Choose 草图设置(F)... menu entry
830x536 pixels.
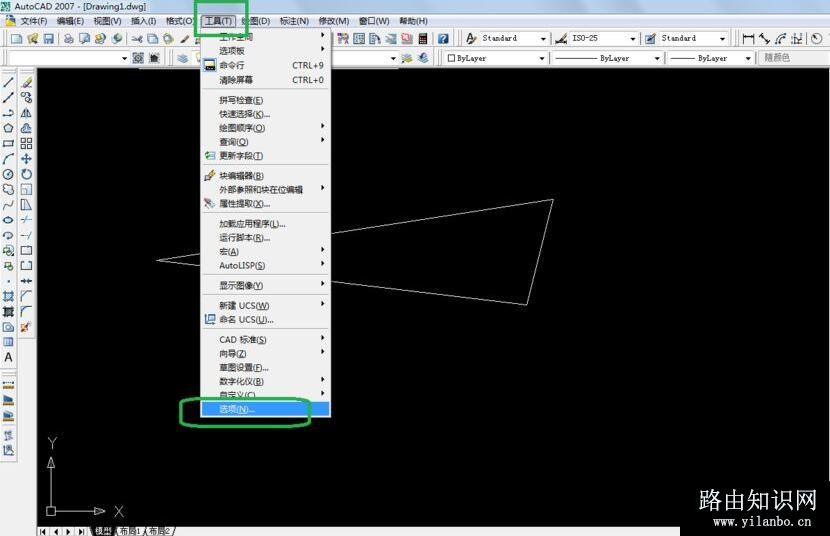[266, 367]
